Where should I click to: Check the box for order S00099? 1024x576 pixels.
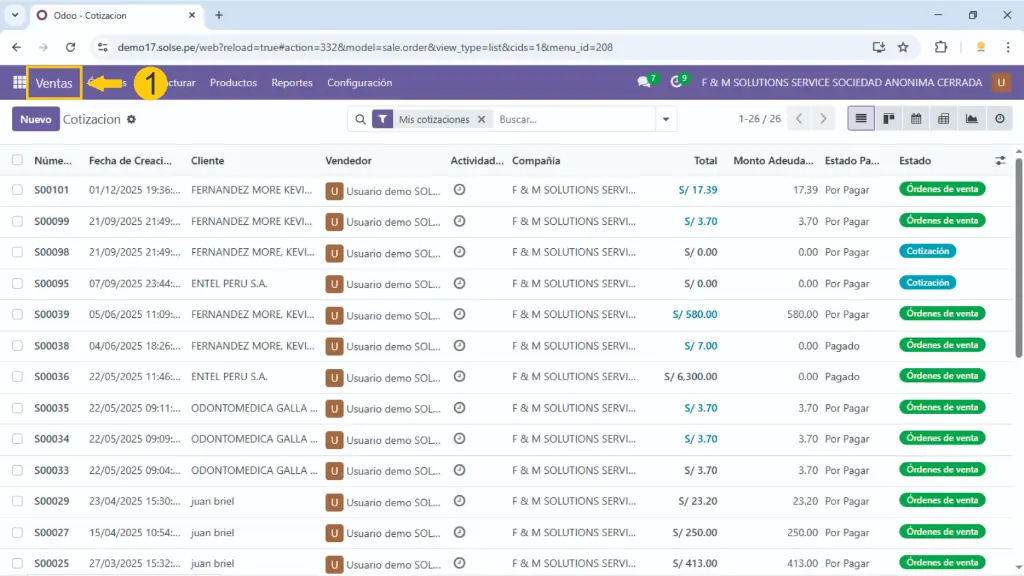click(x=17, y=221)
